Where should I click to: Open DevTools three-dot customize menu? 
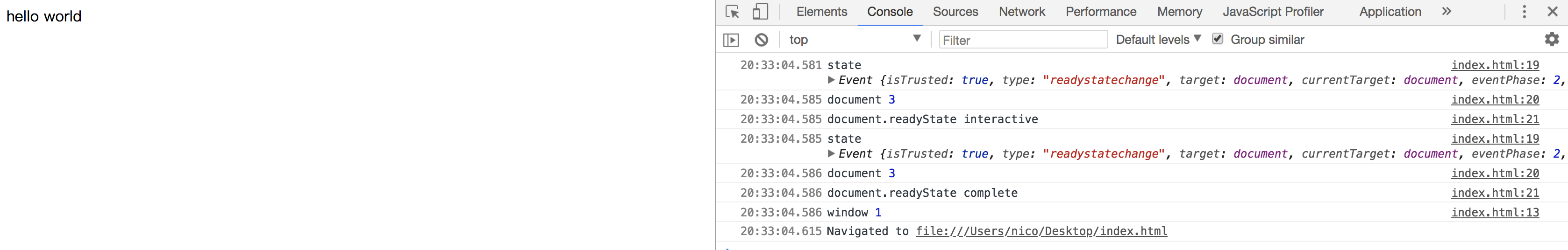click(x=1524, y=12)
